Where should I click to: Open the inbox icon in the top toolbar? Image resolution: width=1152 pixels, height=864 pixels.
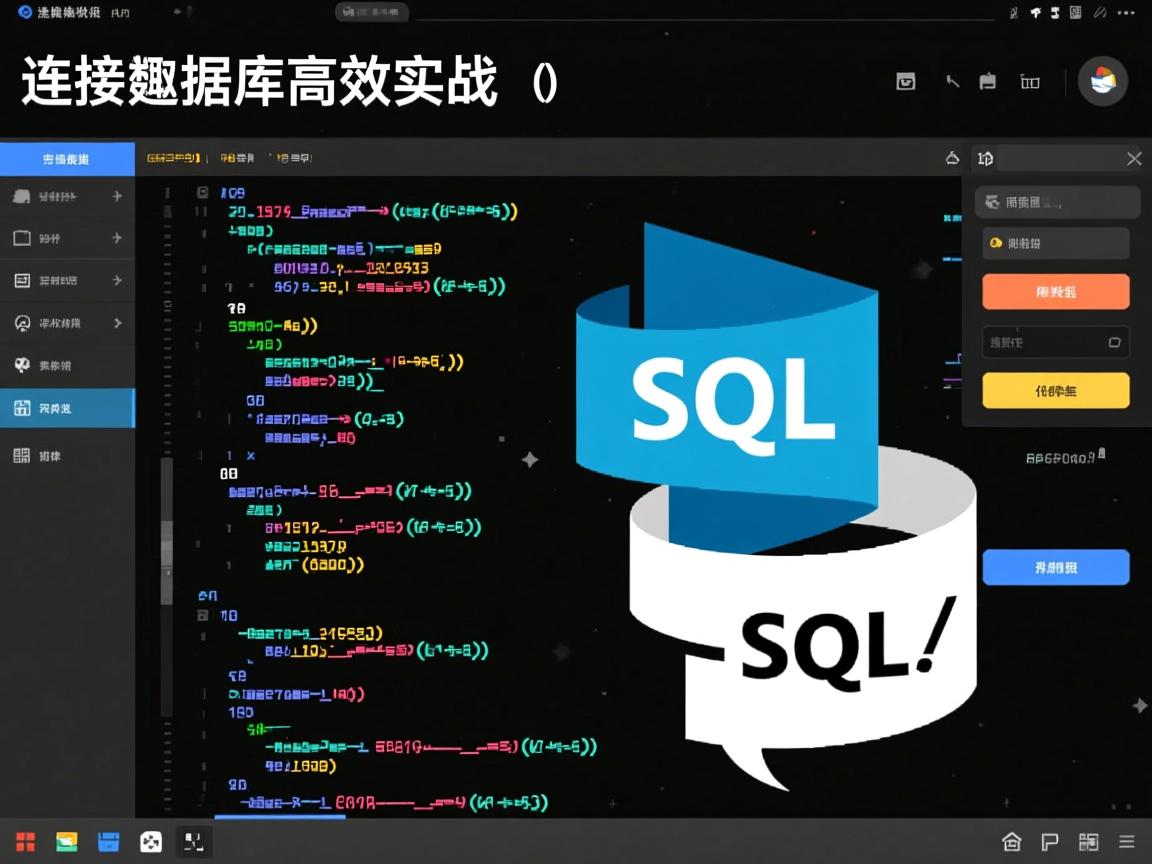(x=908, y=82)
